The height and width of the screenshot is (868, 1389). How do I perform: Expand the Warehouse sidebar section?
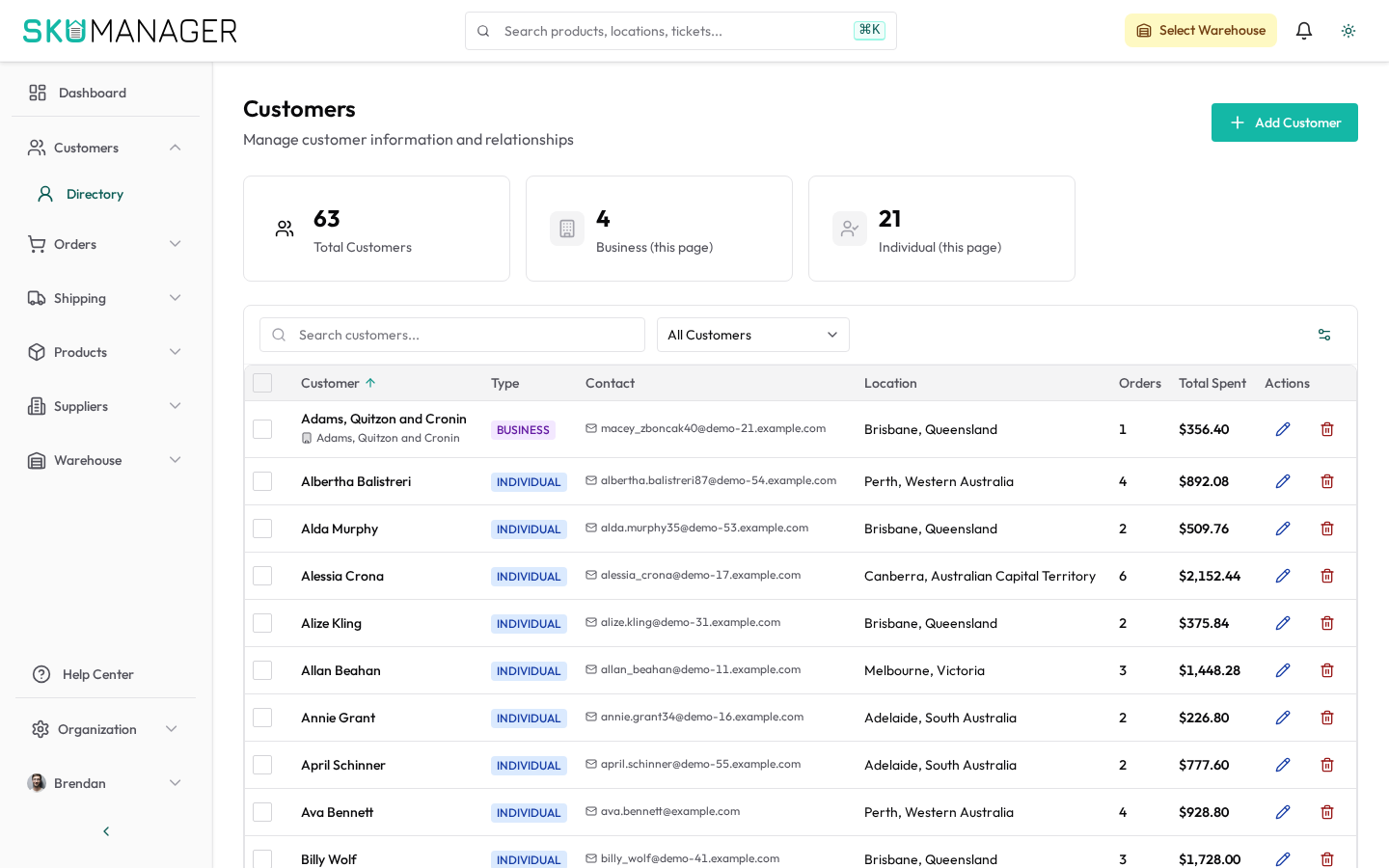click(x=105, y=460)
